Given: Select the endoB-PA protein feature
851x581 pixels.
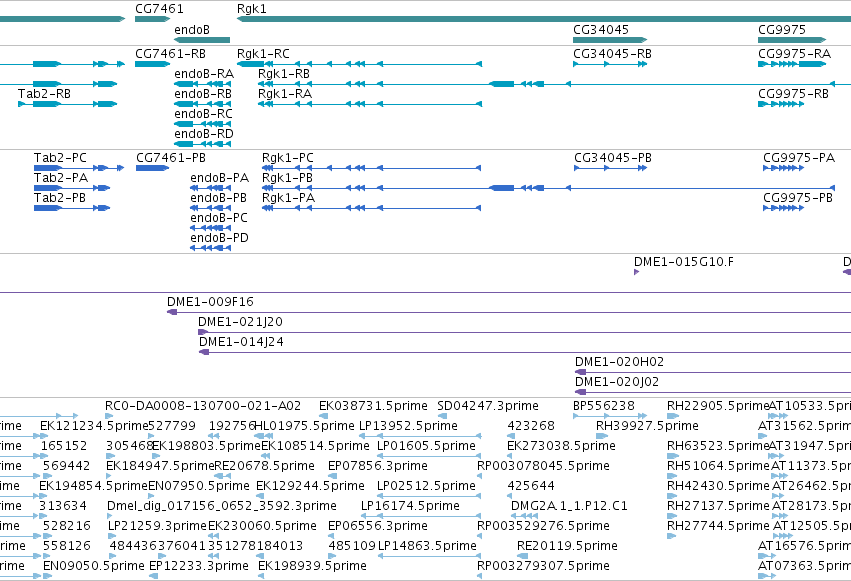Looking at the screenshot, I should click(x=211, y=188).
